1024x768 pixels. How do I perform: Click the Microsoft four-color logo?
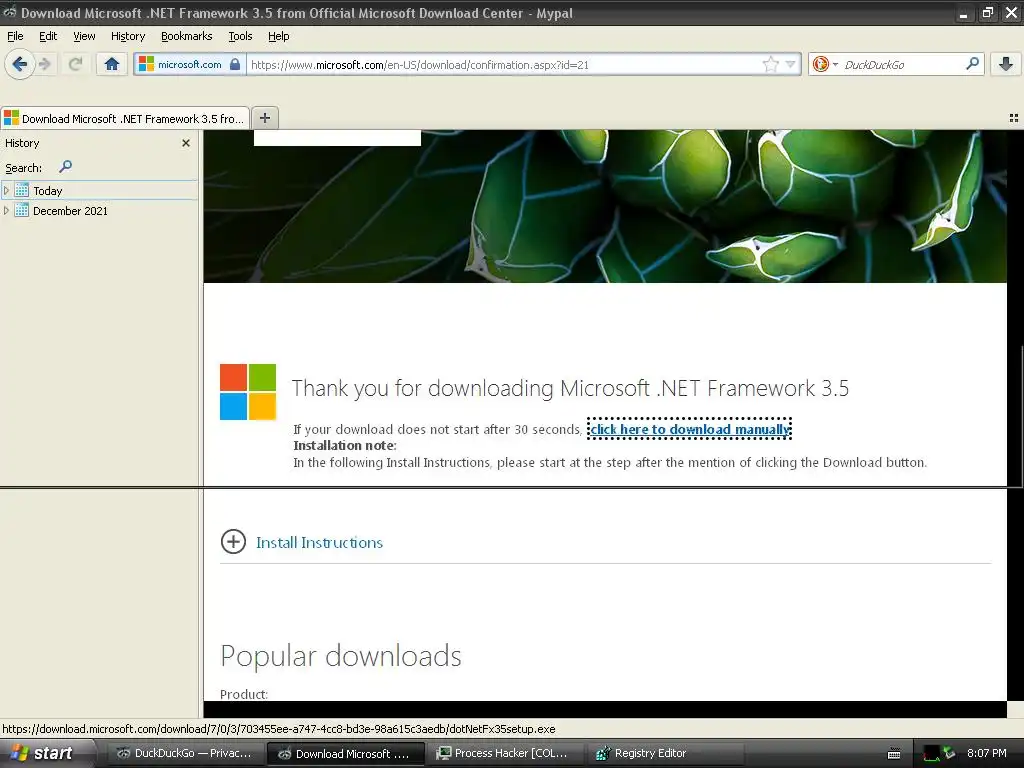(x=248, y=392)
